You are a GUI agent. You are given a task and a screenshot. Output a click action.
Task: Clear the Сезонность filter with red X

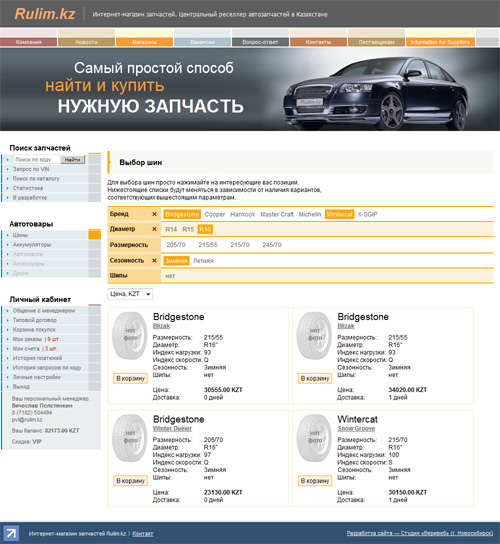click(154, 260)
